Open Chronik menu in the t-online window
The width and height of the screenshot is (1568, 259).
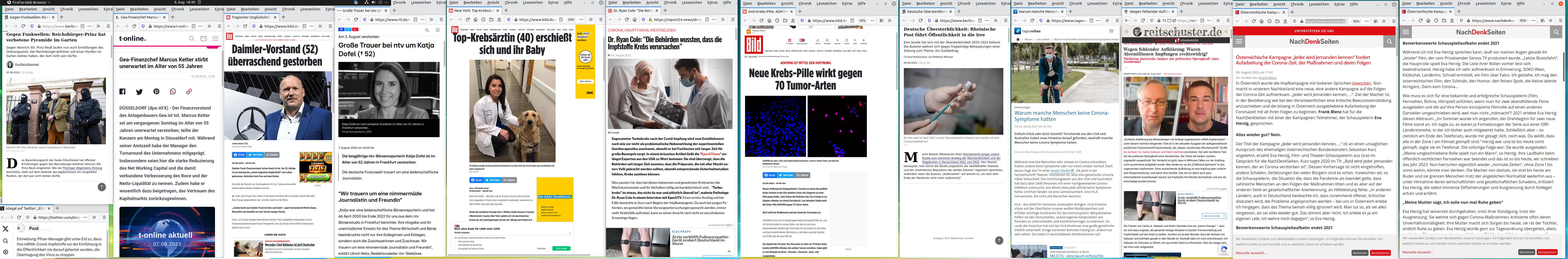pyautogui.click(x=178, y=9)
